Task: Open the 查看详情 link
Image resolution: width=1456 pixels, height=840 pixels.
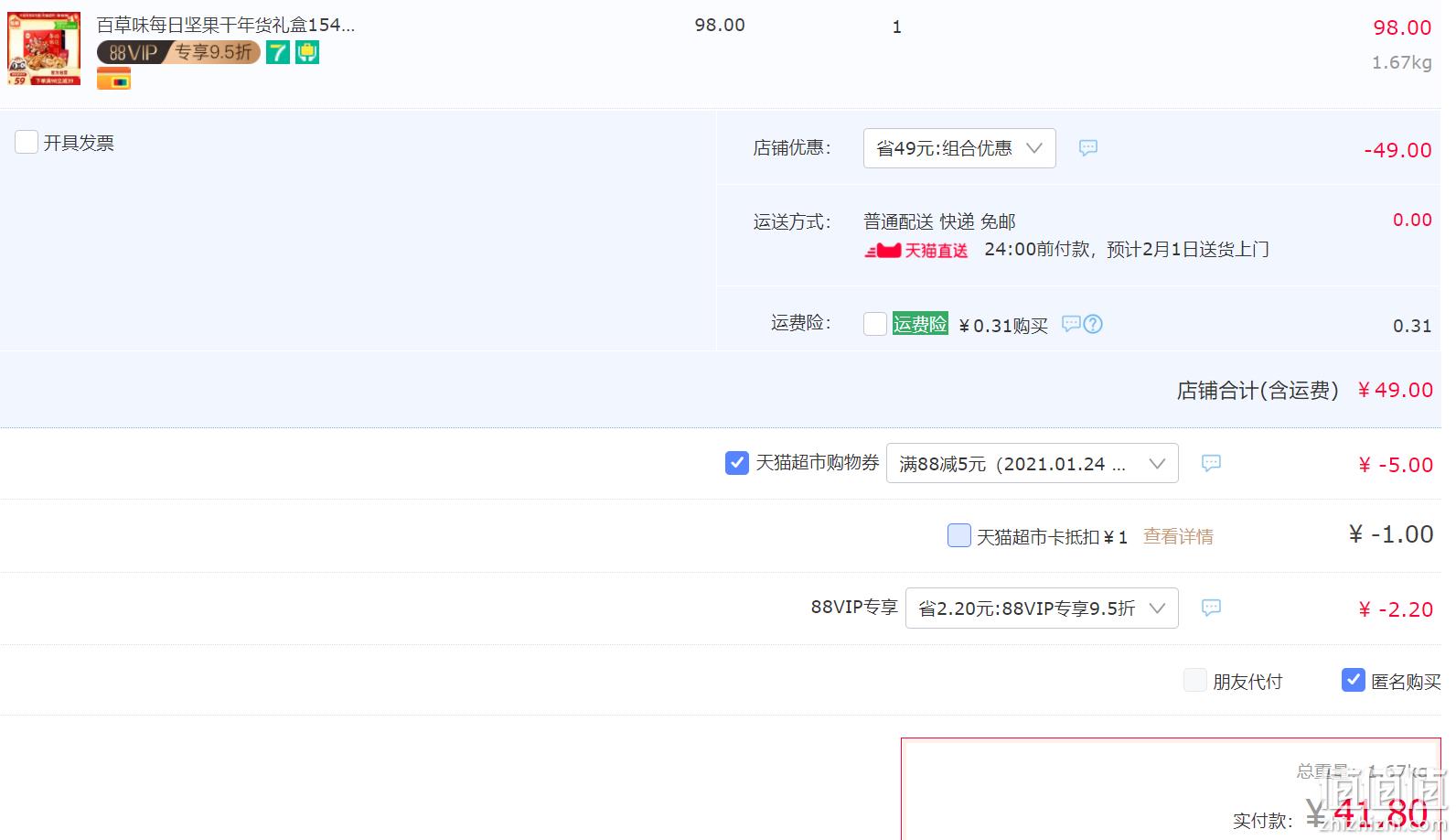Action: (1178, 536)
